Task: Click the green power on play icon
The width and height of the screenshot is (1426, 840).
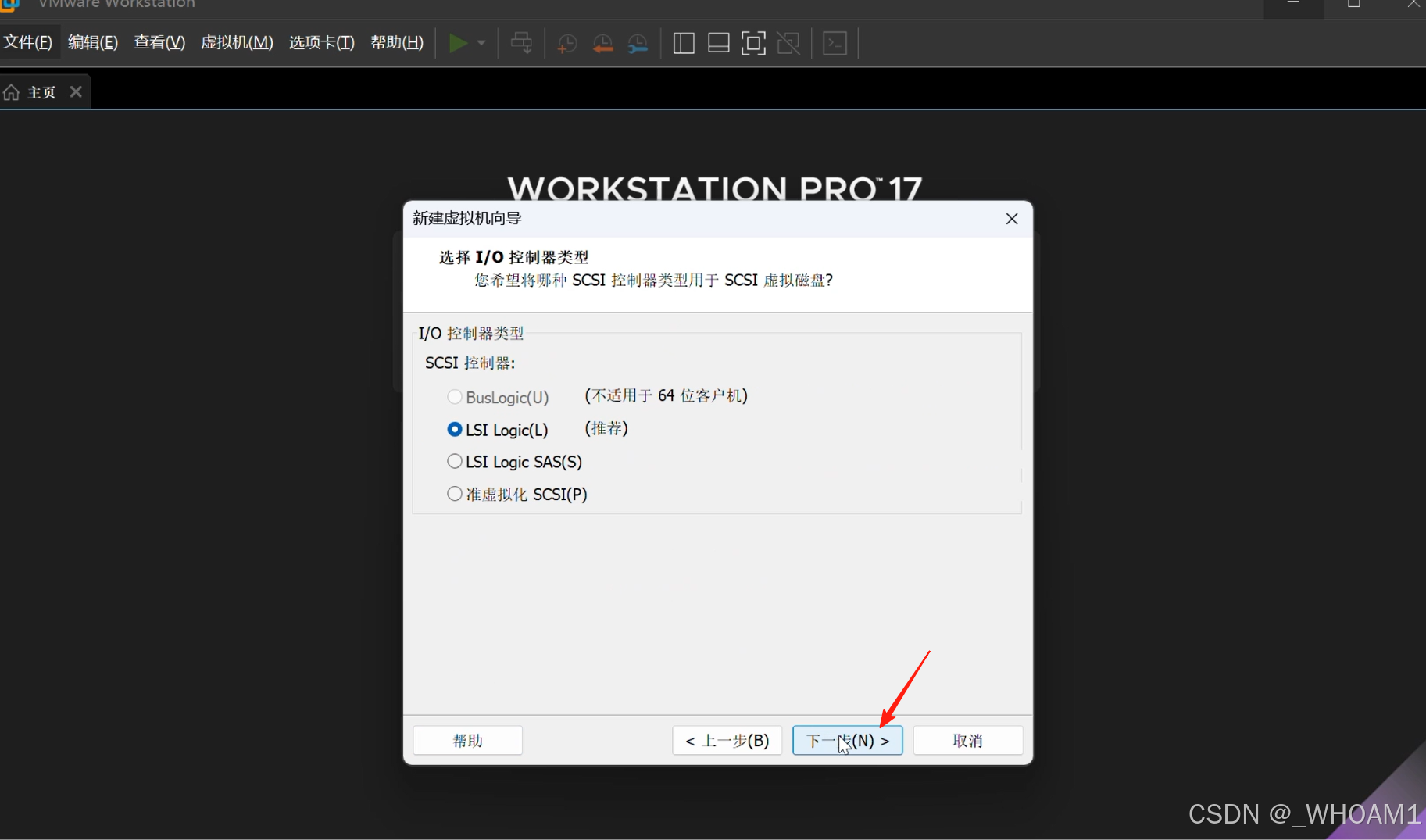Action: tap(458, 43)
